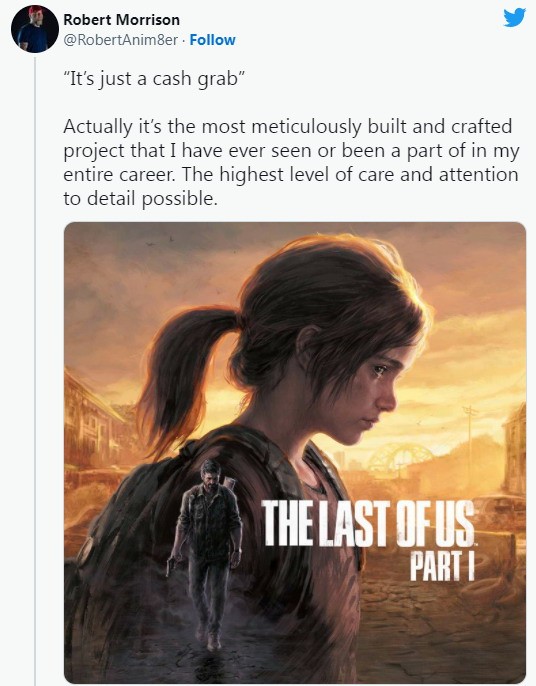
Task: Open the Robert Morrison display name
Action: coord(122,20)
